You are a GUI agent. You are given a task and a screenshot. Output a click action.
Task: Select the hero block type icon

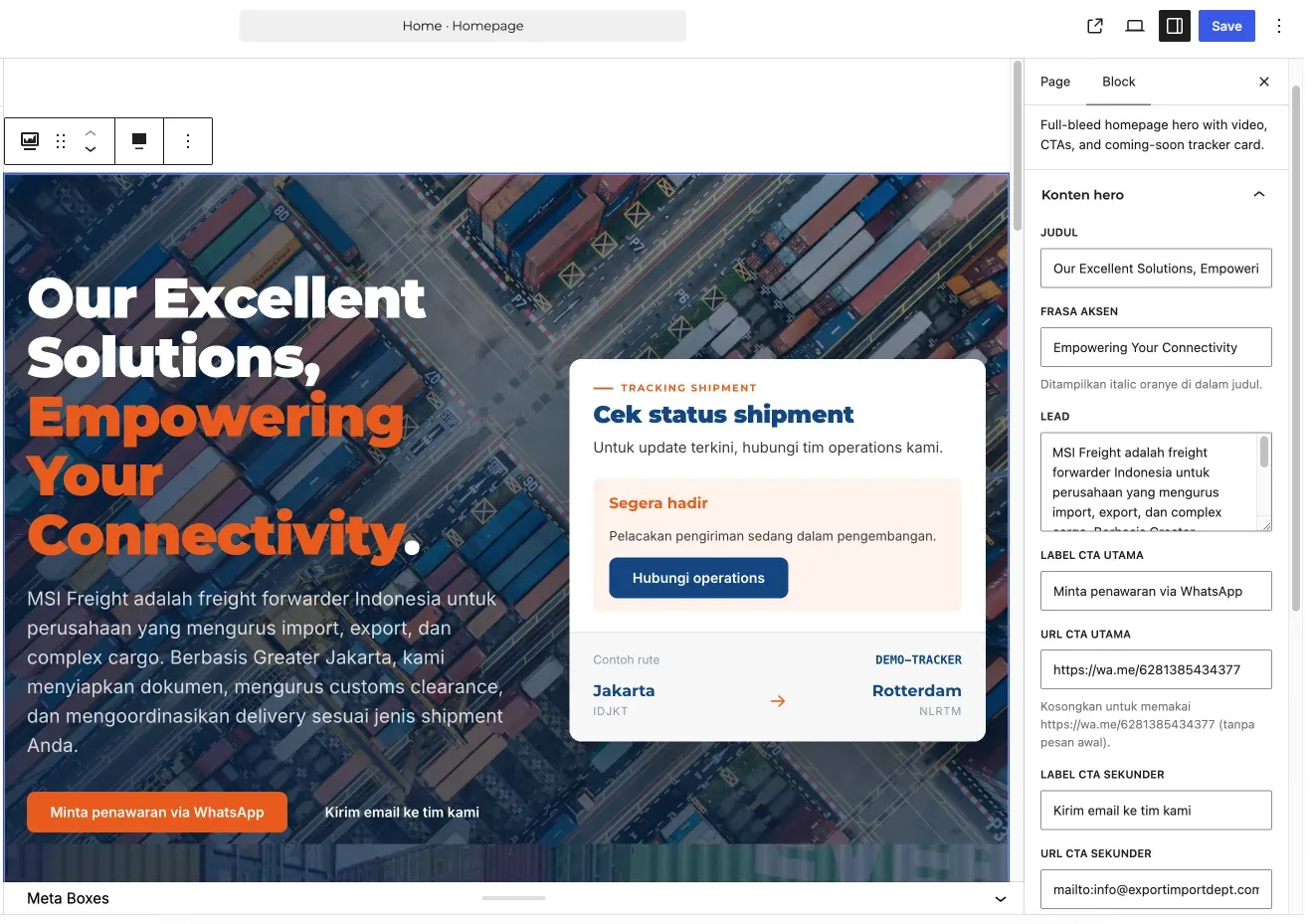coord(30,141)
